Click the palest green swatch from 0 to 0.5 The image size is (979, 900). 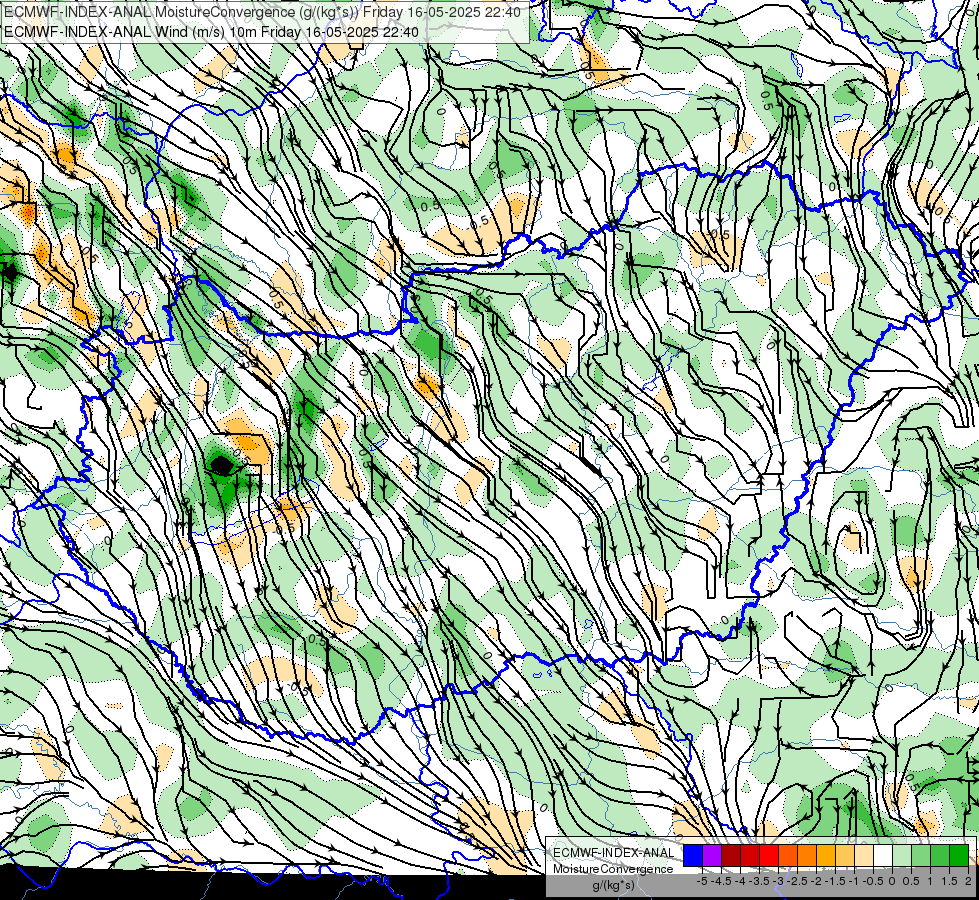pos(902,855)
